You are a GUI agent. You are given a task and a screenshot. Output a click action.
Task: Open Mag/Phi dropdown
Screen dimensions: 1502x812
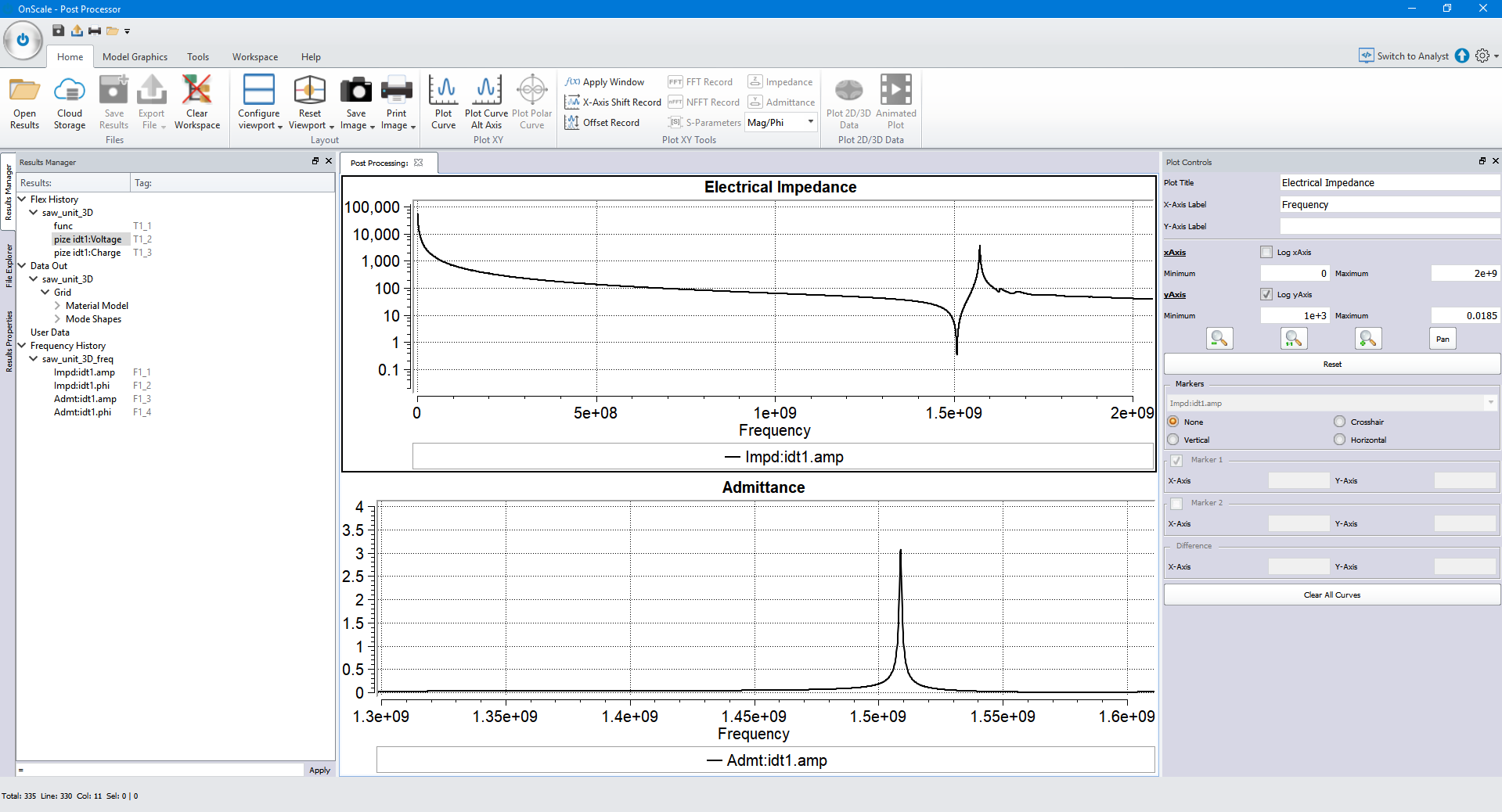[x=780, y=122]
